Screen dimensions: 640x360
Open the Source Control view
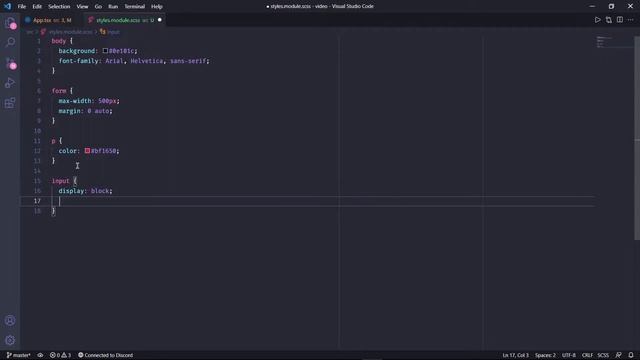[x=10, y=62]
